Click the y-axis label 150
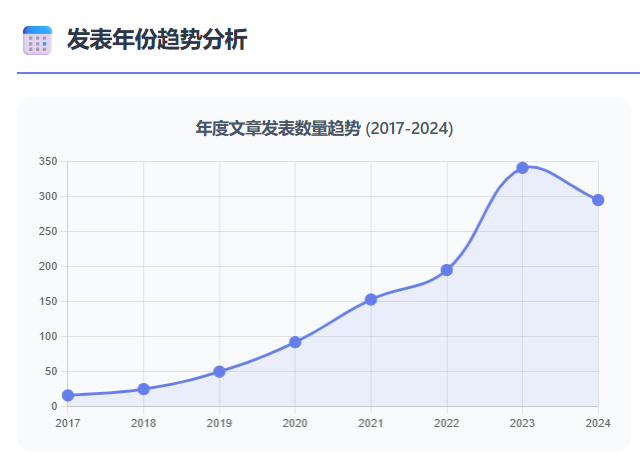This screenshot has height=460, width=640. tap(48, 302)
